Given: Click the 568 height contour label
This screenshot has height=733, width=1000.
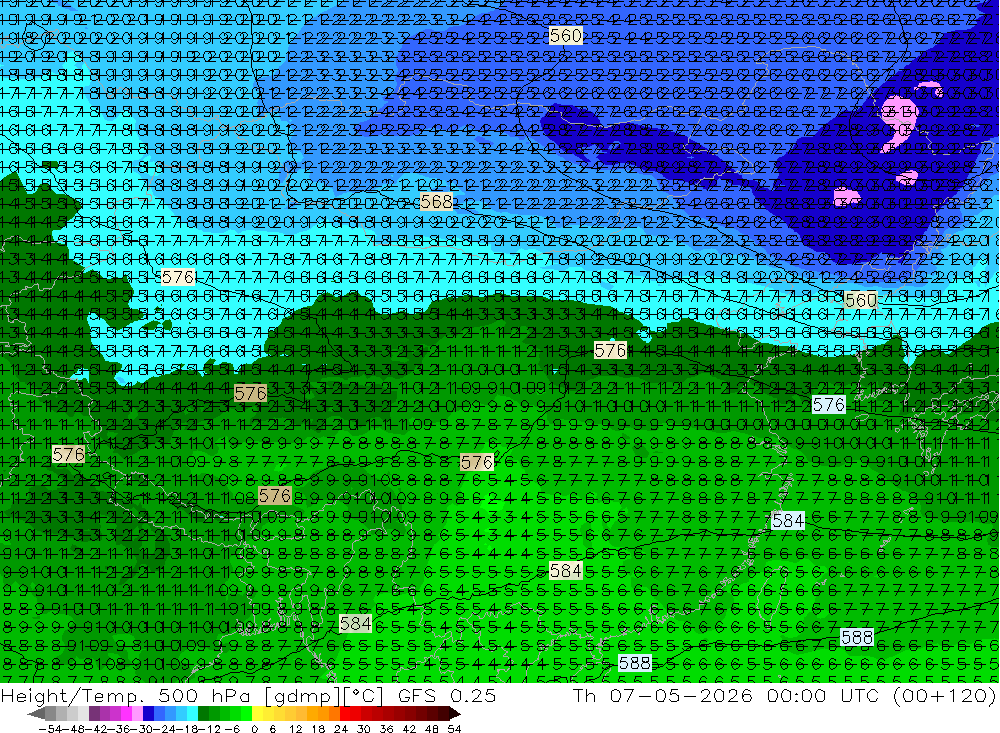Looking at the screenshot, I should coord(437,202).
